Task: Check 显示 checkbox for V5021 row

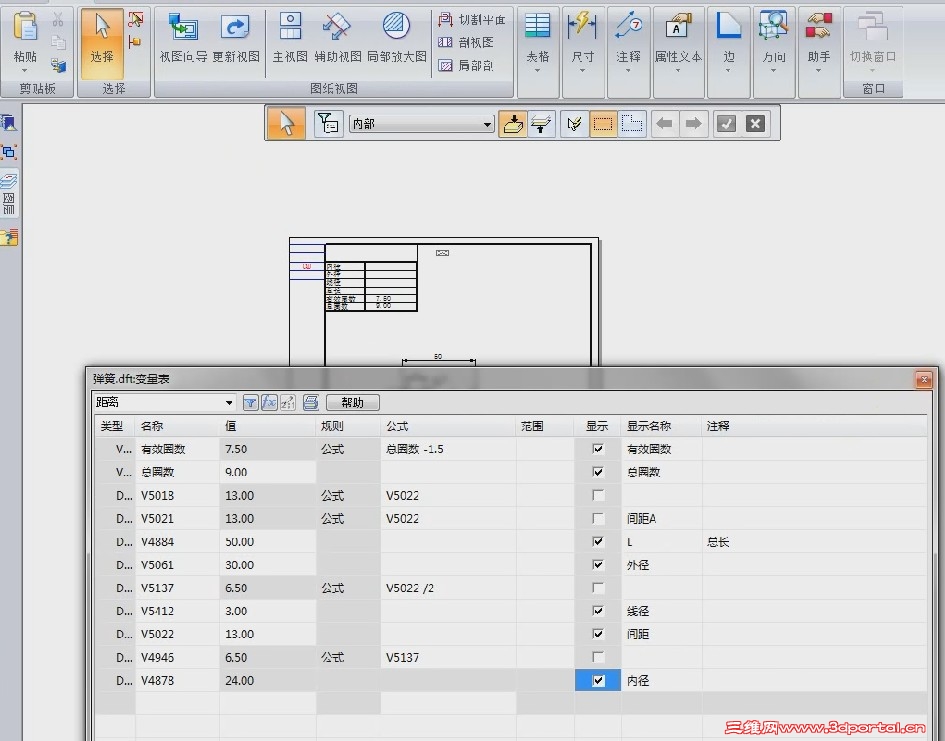Action: tap(598, 518)
